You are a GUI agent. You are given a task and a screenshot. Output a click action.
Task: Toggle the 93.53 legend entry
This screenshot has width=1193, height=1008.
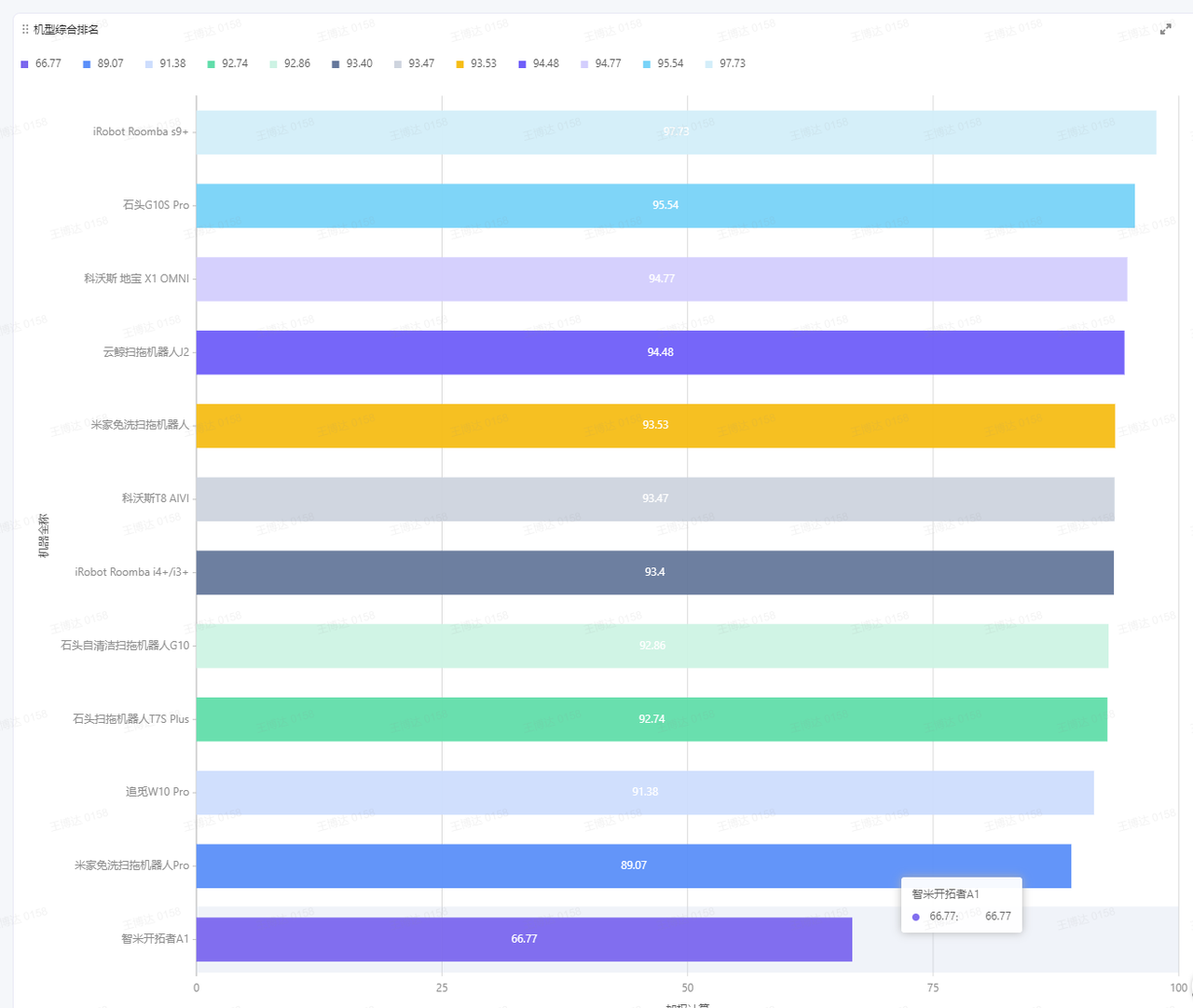(x=476, y=63)
